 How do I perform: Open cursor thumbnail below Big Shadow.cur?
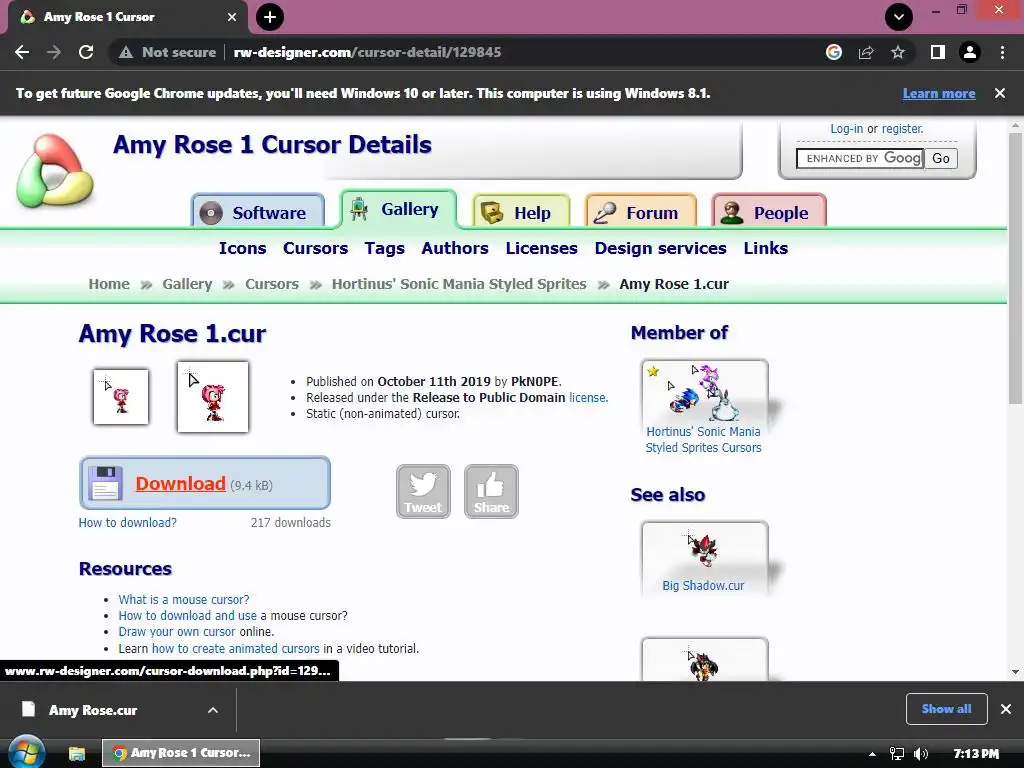[704, 661]
